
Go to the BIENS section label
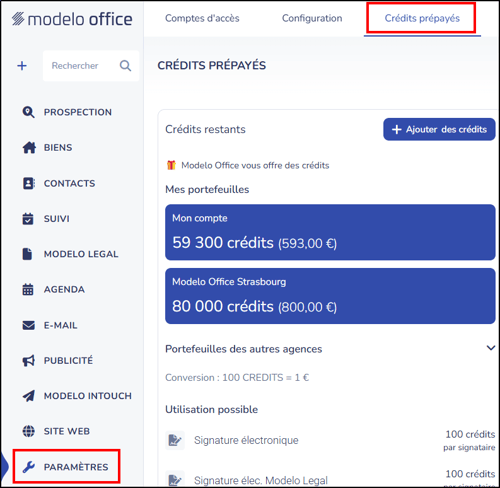click(58, 147)
